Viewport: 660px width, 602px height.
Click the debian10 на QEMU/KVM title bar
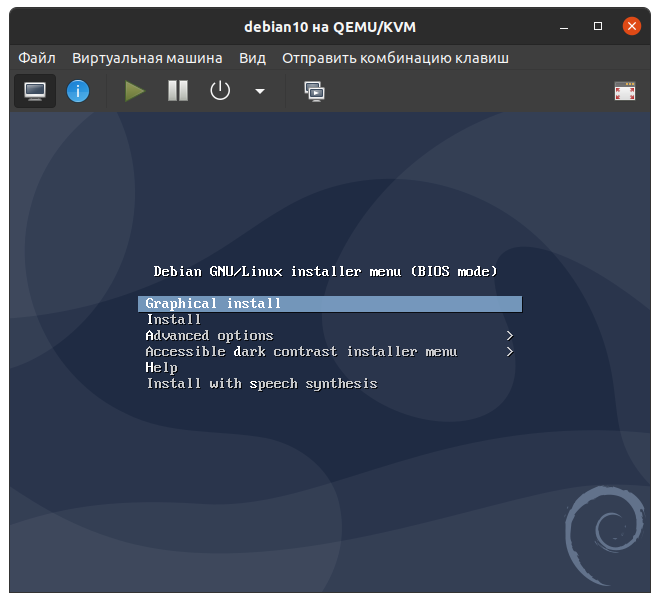coord(330,27)
